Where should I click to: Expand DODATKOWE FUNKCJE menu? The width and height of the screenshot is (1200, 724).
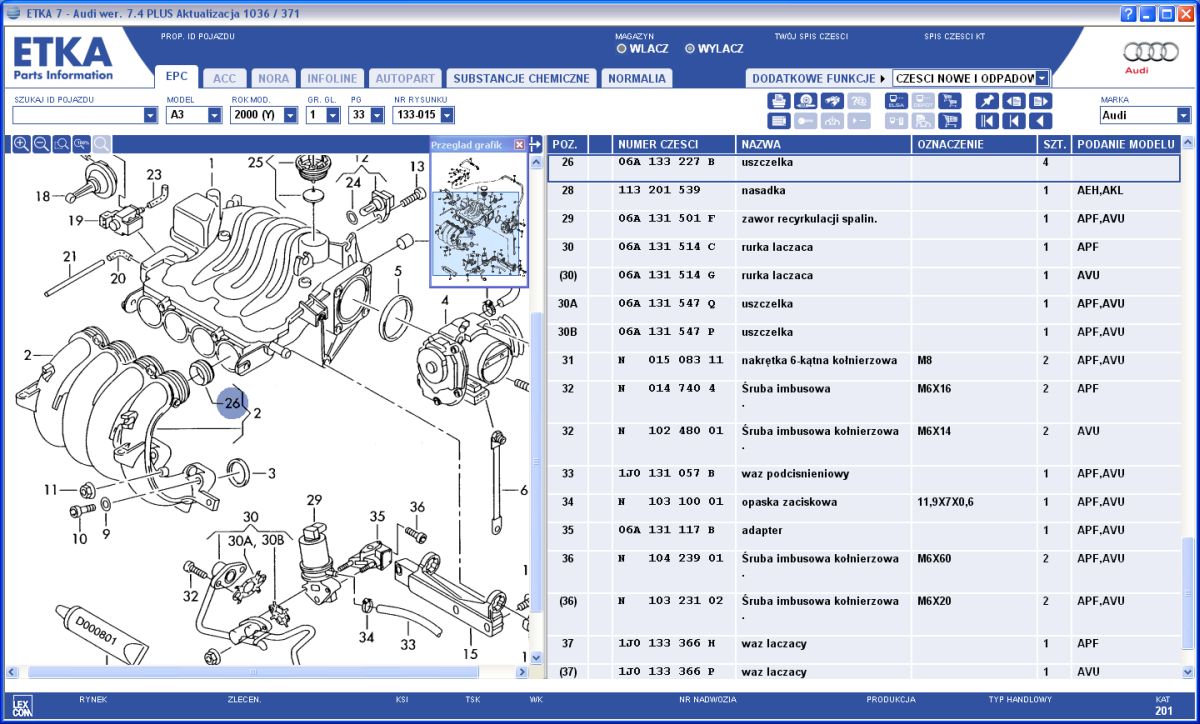819,78
